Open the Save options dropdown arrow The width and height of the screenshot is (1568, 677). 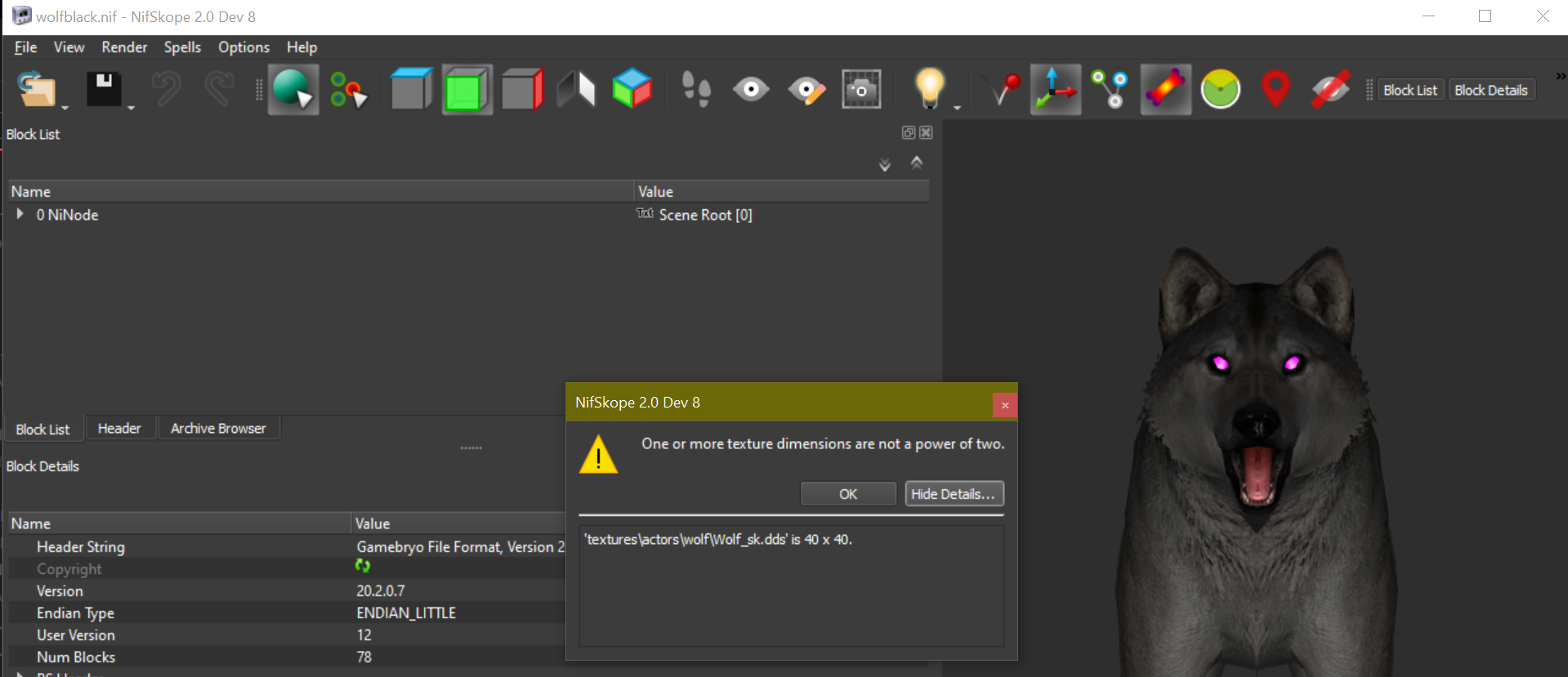click(131, 107)
